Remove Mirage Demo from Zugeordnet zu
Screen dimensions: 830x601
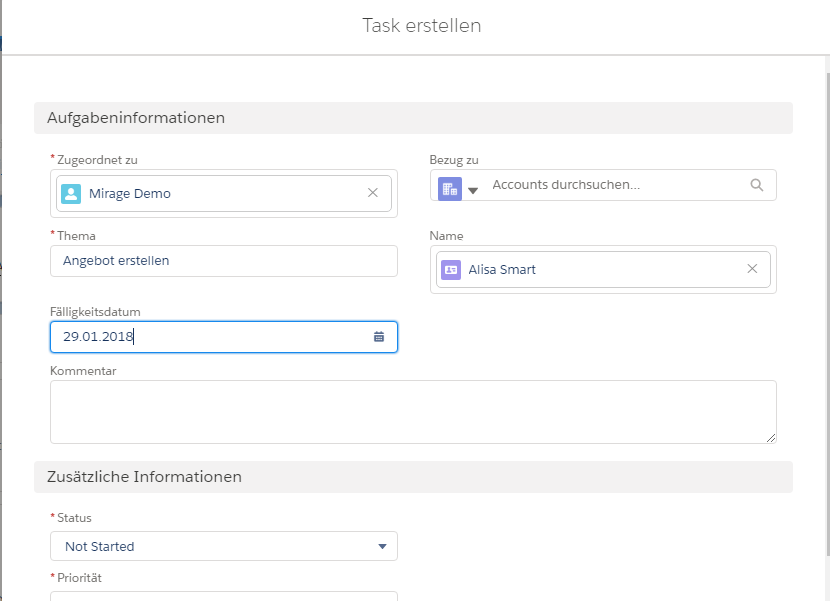(373, 193)
